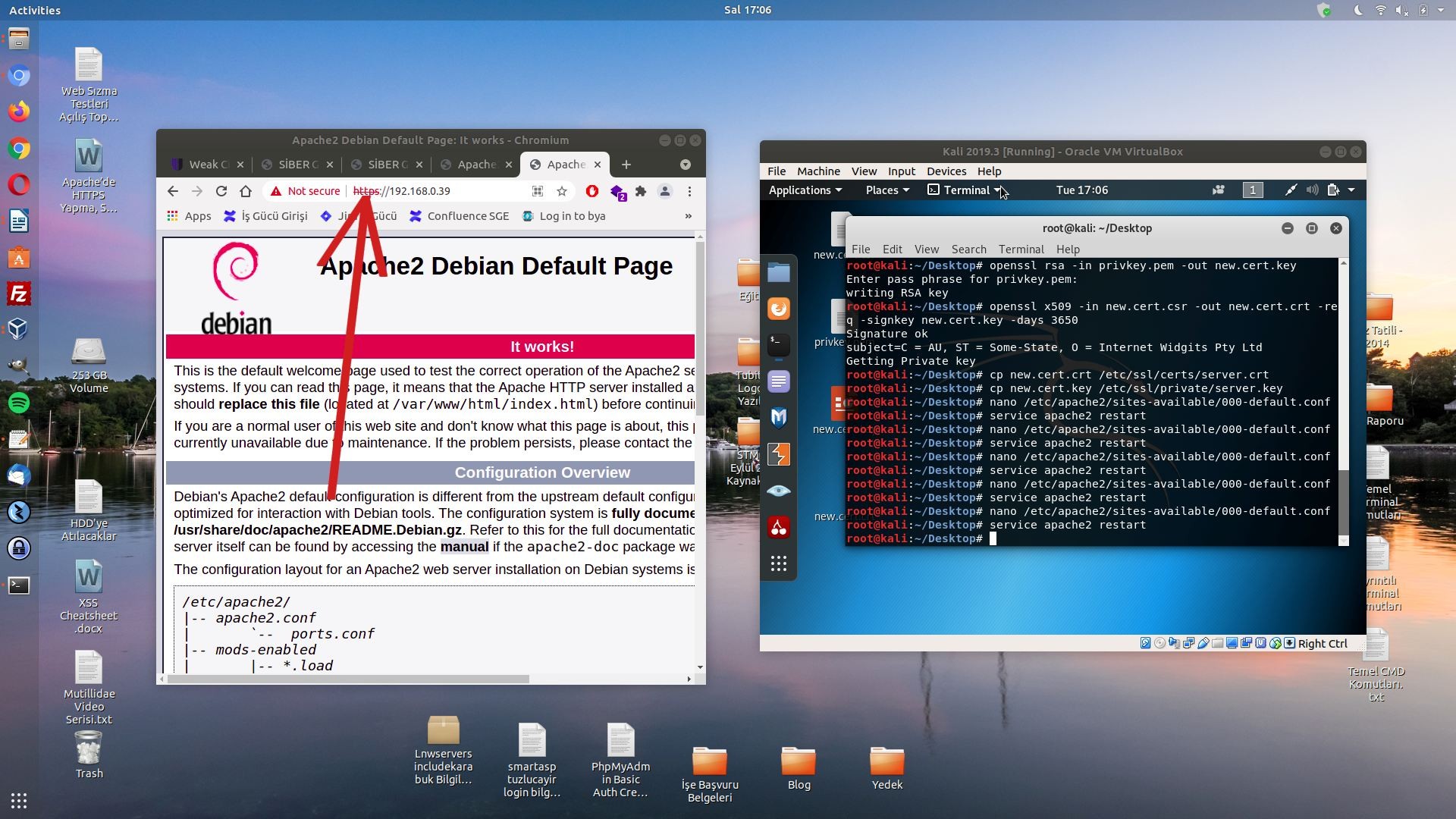
Task: Open terminal window's Search menu
Action: tap(969, 249)
